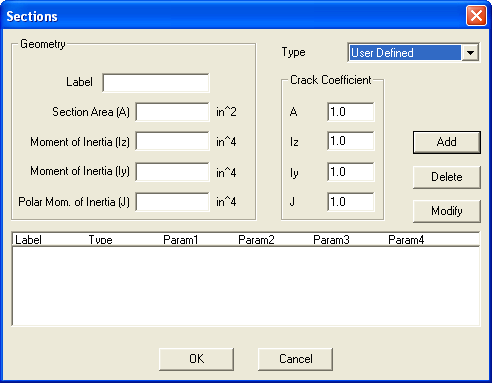Image resolution: width=492 pixels, height=383 pixels.
Task: Edit the crack coefficient Iy value
Action: click(x=351, y=172)
